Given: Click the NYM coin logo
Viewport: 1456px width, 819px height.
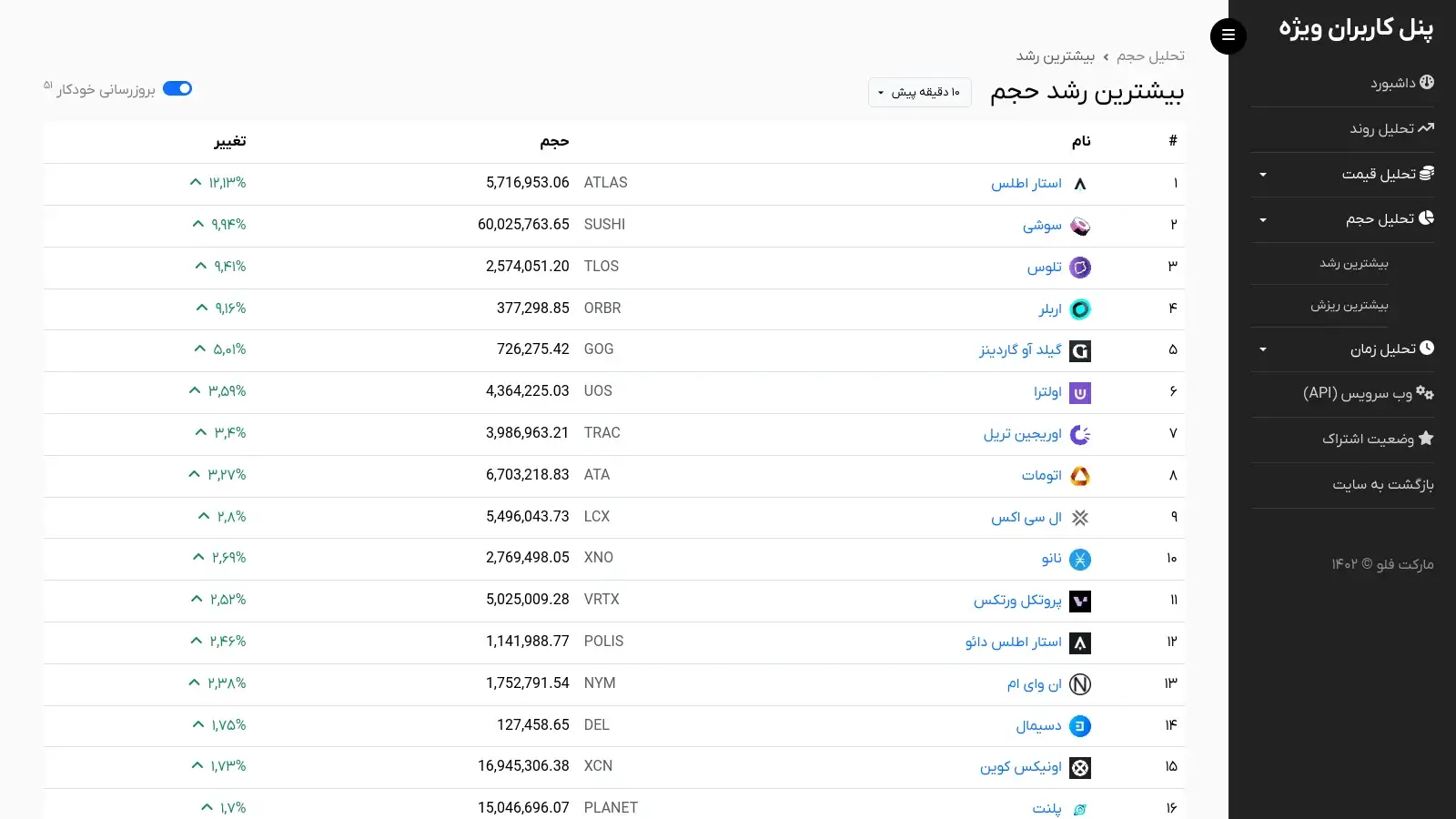Looking at the screenshot, I should 1080,684.
